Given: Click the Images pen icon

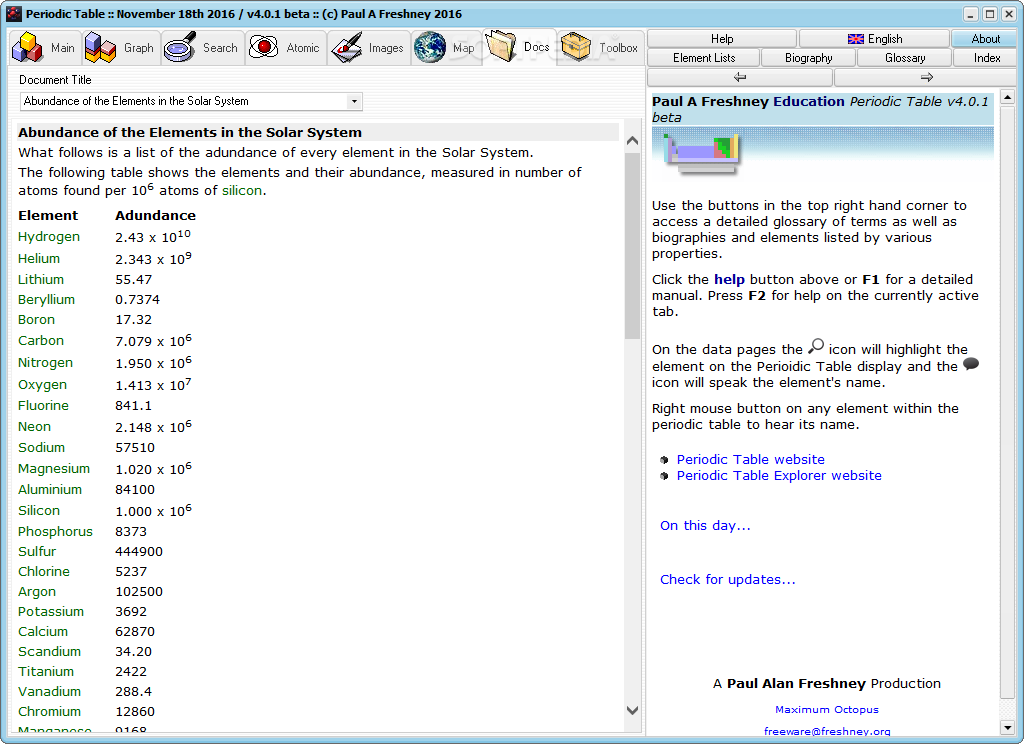Looking at the screenshot, I should (x=346, y=48).
